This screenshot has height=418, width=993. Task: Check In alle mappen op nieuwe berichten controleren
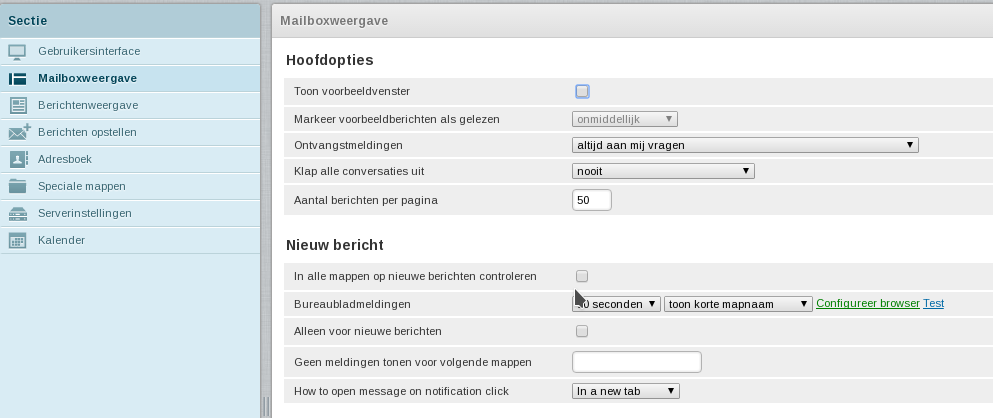(x=582, y=276)
